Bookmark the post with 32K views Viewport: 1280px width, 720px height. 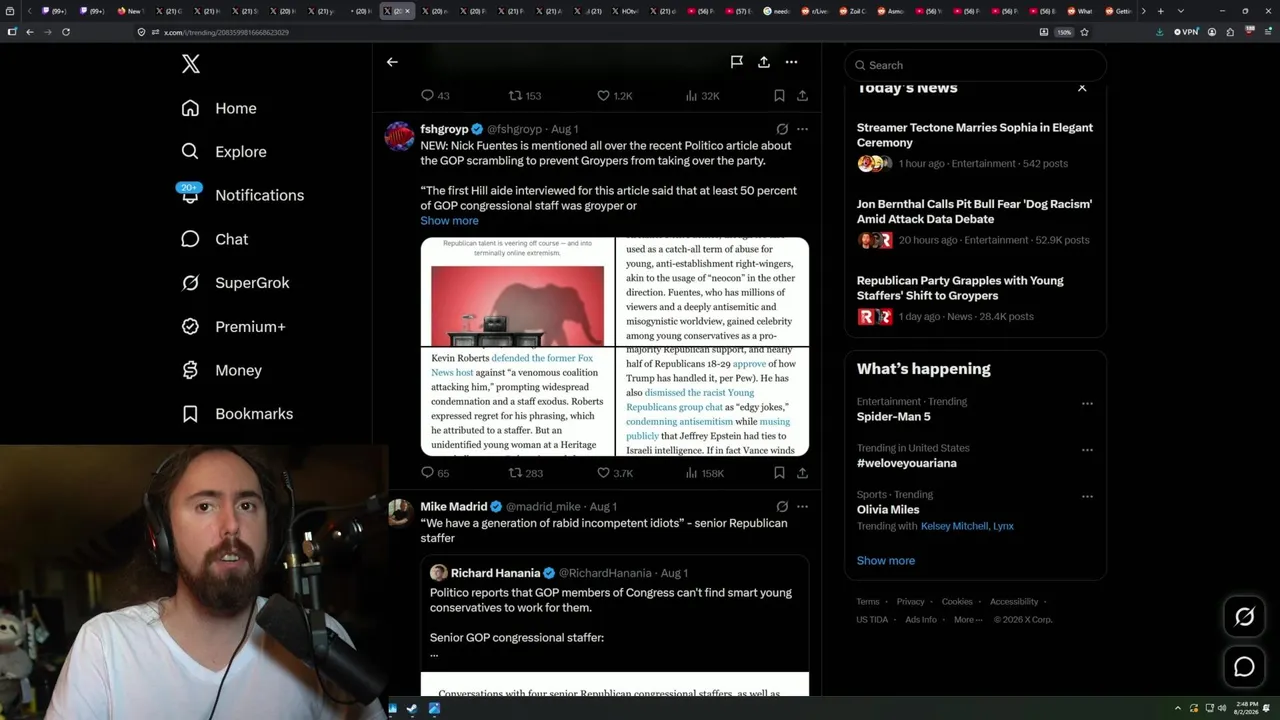tap(779, 96)
